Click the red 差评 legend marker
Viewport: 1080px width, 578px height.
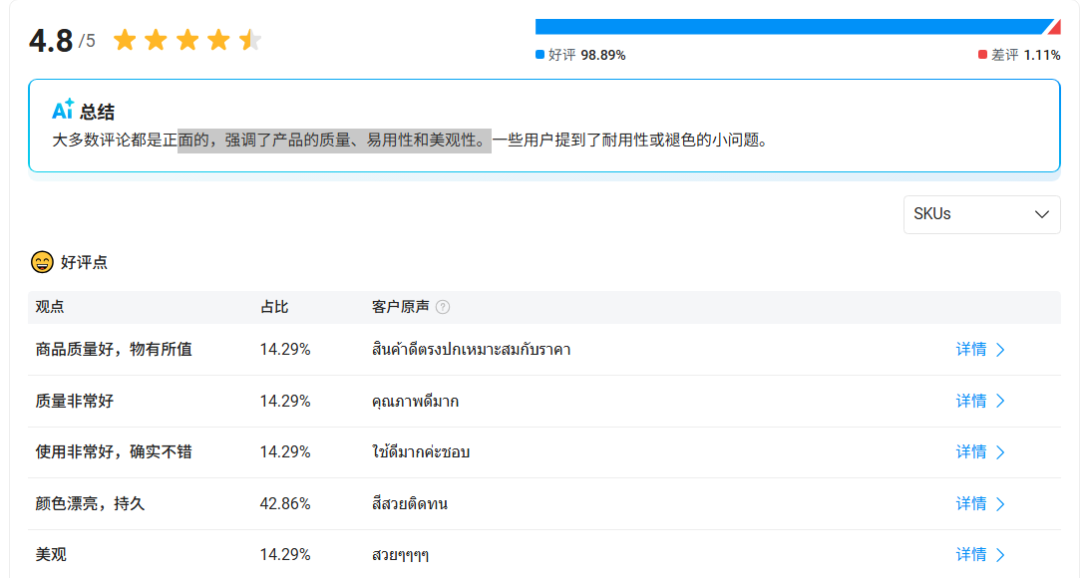pyautogui.click(x=985, y=56)
